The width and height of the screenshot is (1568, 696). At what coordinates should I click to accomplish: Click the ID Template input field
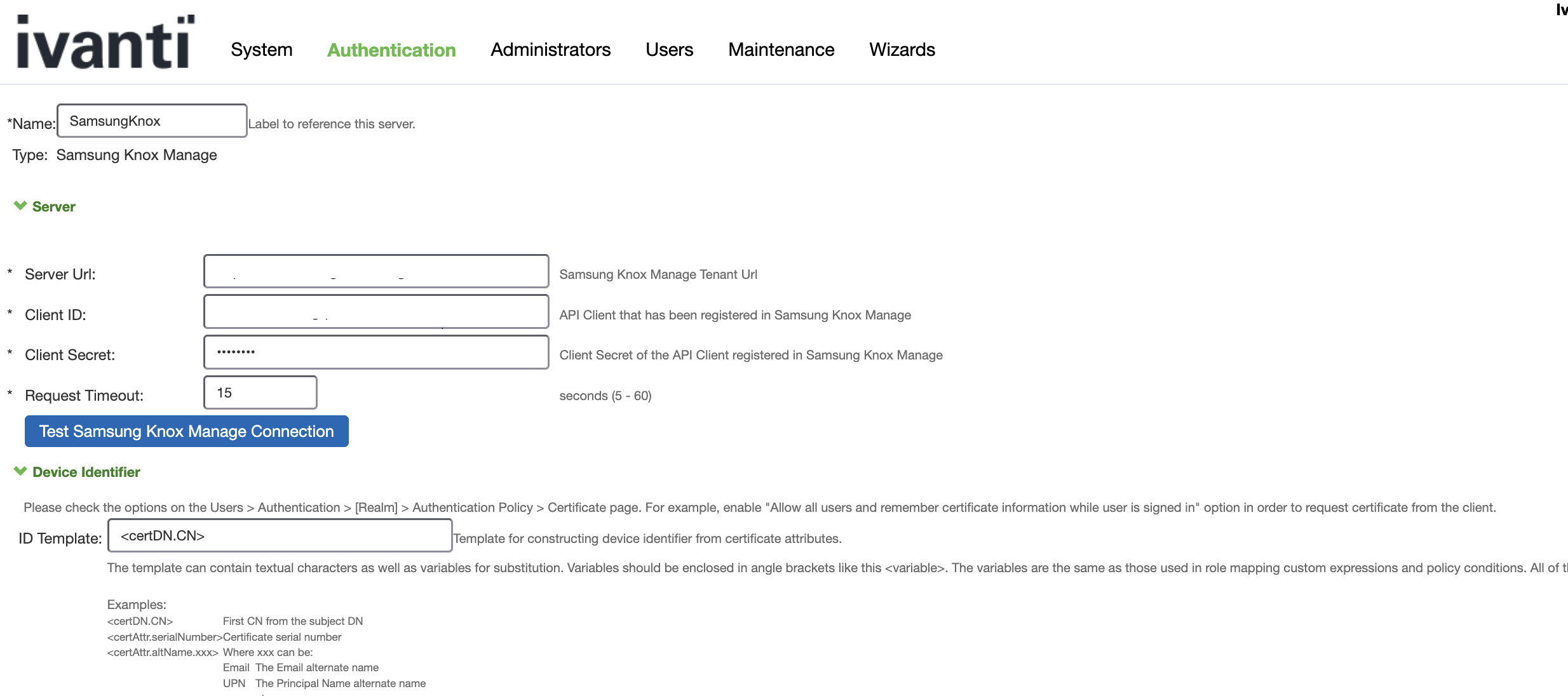280,536
